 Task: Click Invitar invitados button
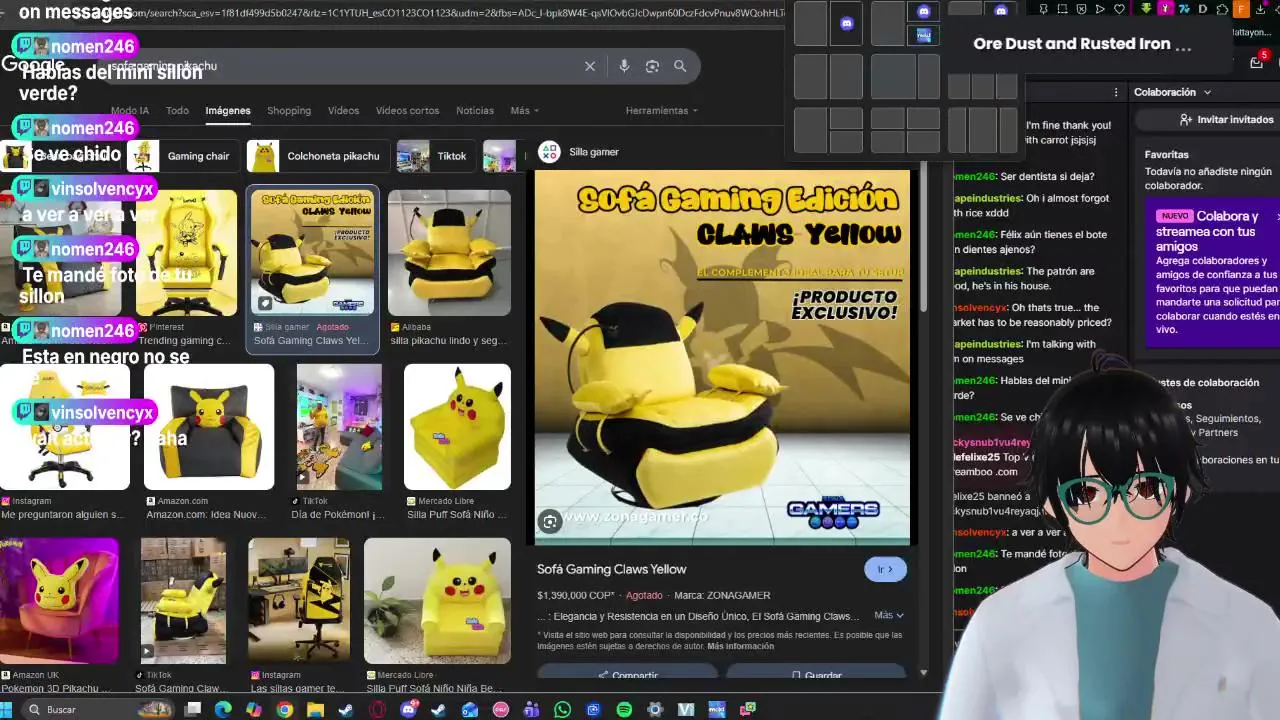click(x=1226, y=119)
